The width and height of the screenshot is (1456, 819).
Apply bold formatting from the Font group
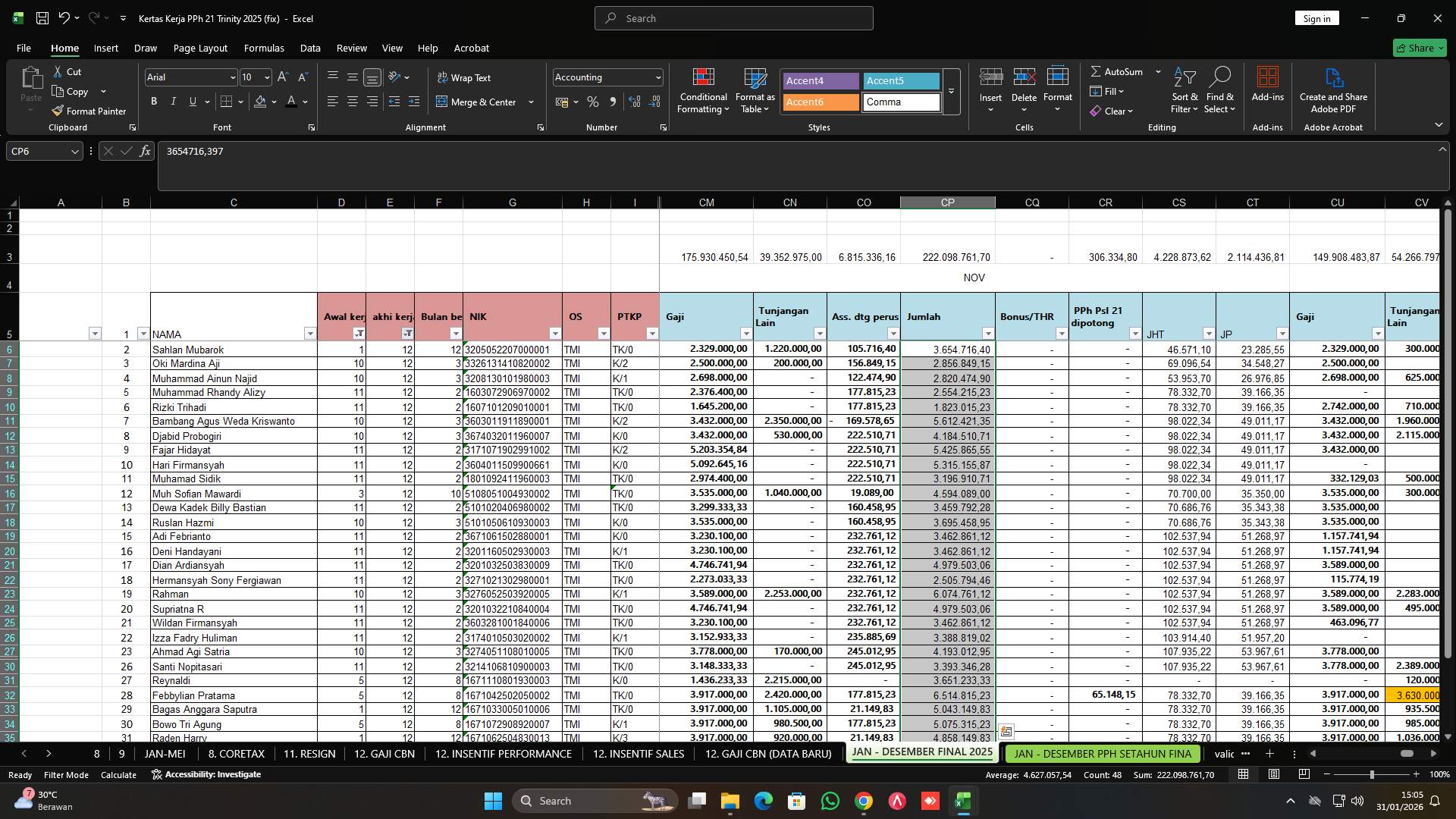click(153, 101)
